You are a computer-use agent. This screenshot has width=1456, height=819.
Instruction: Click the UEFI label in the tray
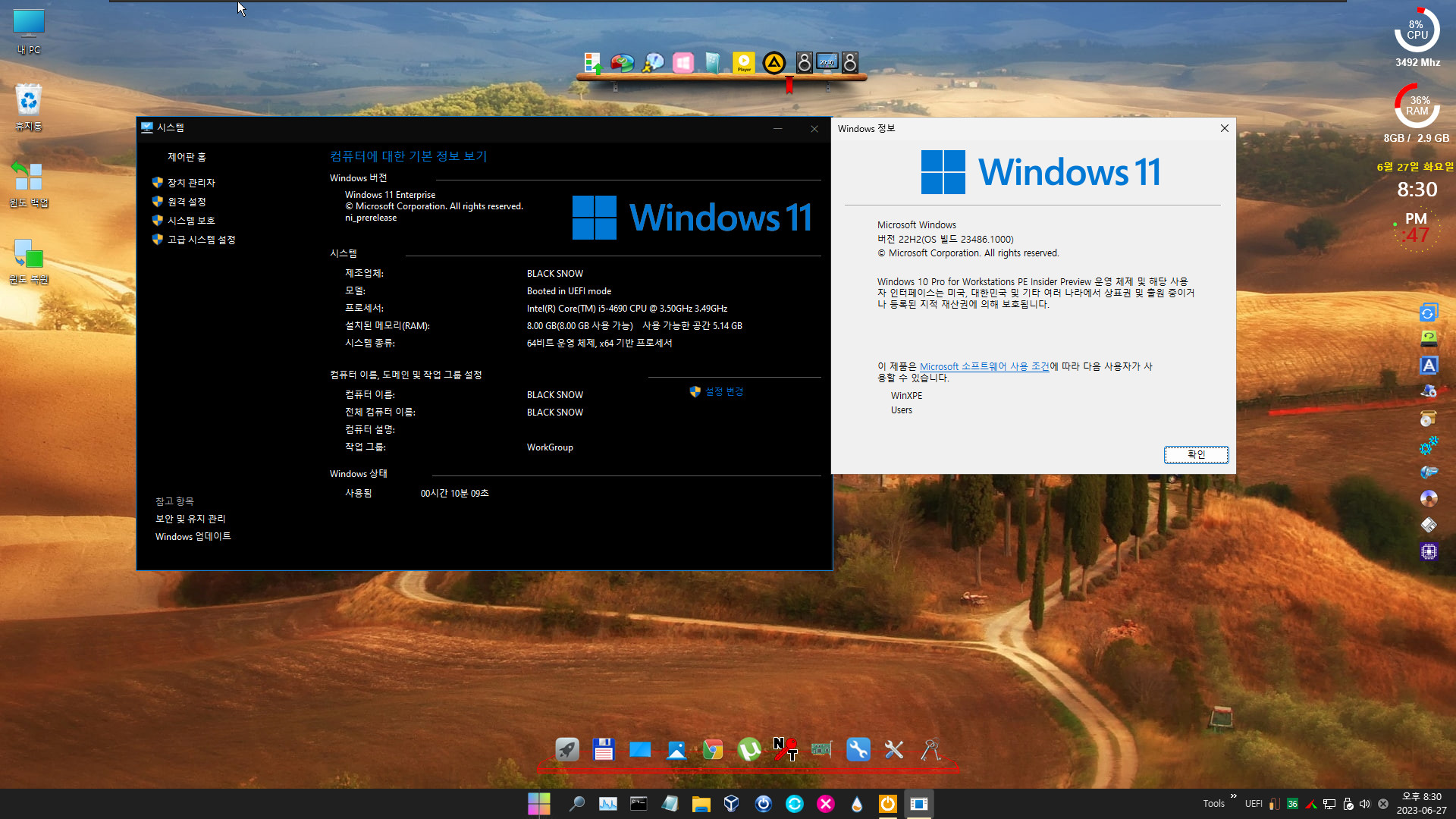tap(1254, 804)
